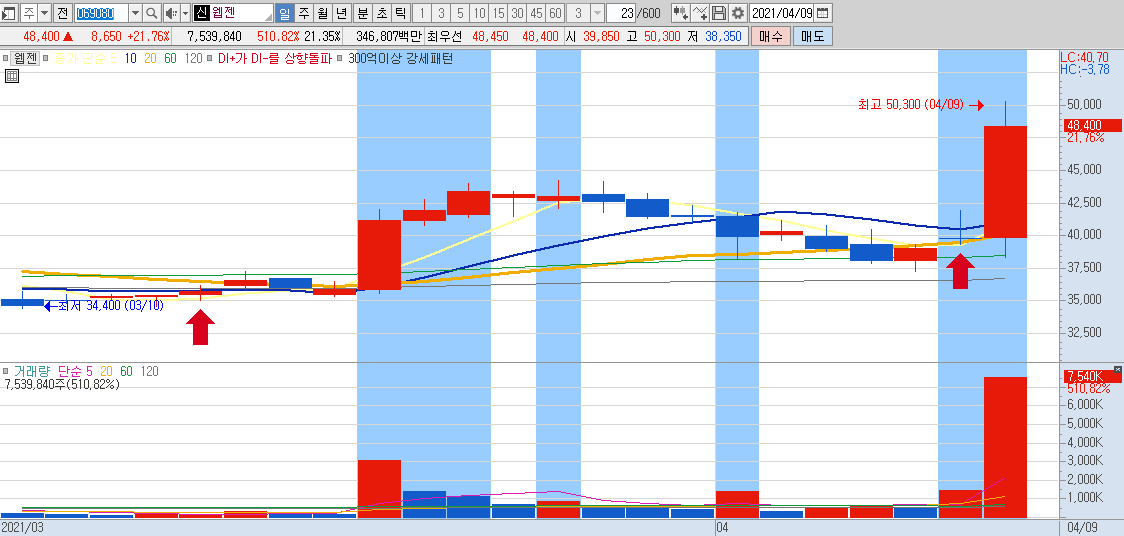The image size is (1124, 536).
Task: Toggle the 종가 단순 moving average marker
Action: pyautogui.click(x=46, y=59)
